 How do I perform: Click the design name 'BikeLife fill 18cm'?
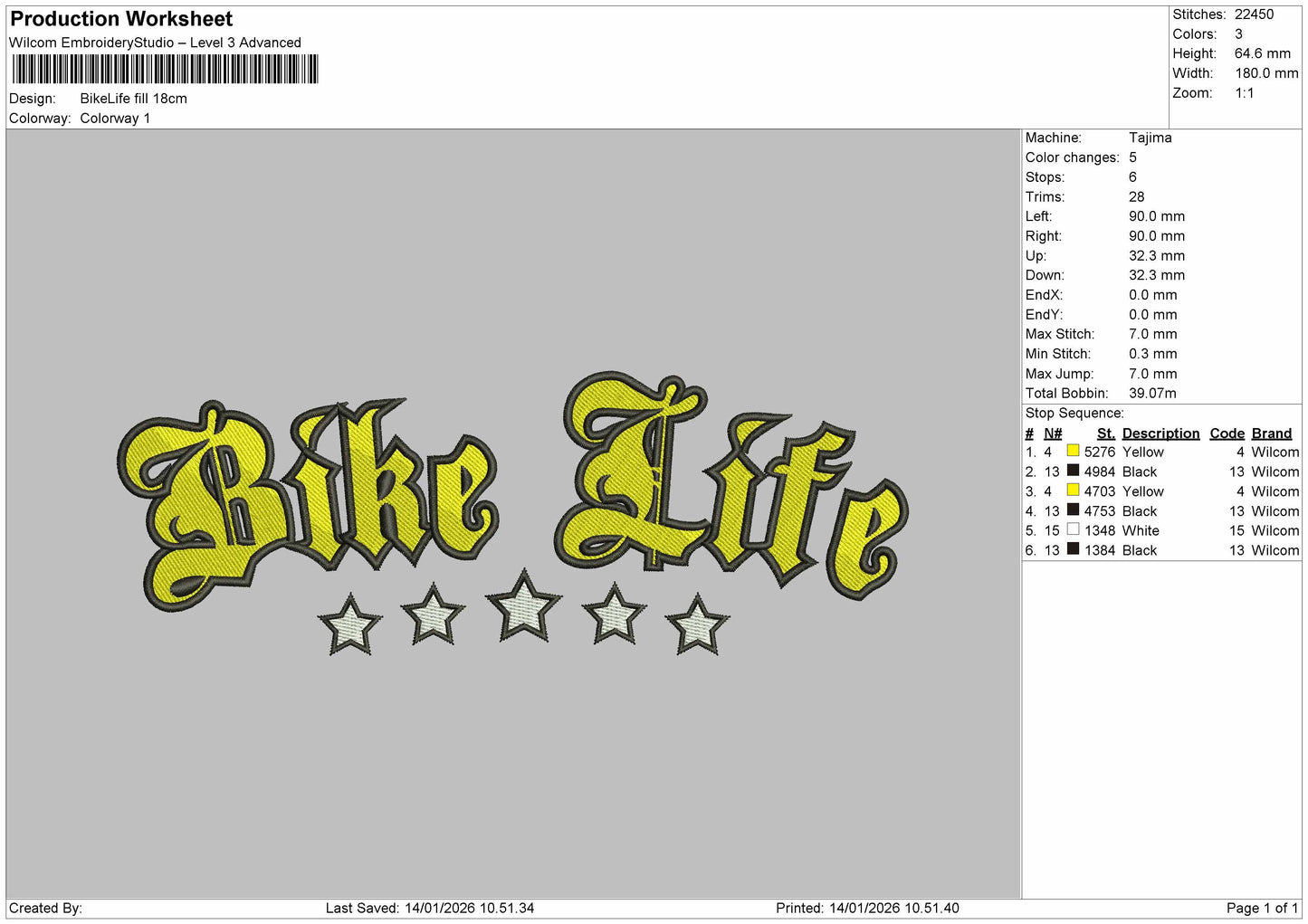pos(134,99)
